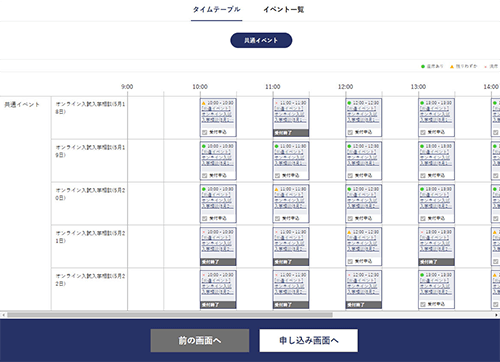500x362 pixels.
Task: Click the red x status on 5月21日 10:00 slot
Action: click(204, 232)
